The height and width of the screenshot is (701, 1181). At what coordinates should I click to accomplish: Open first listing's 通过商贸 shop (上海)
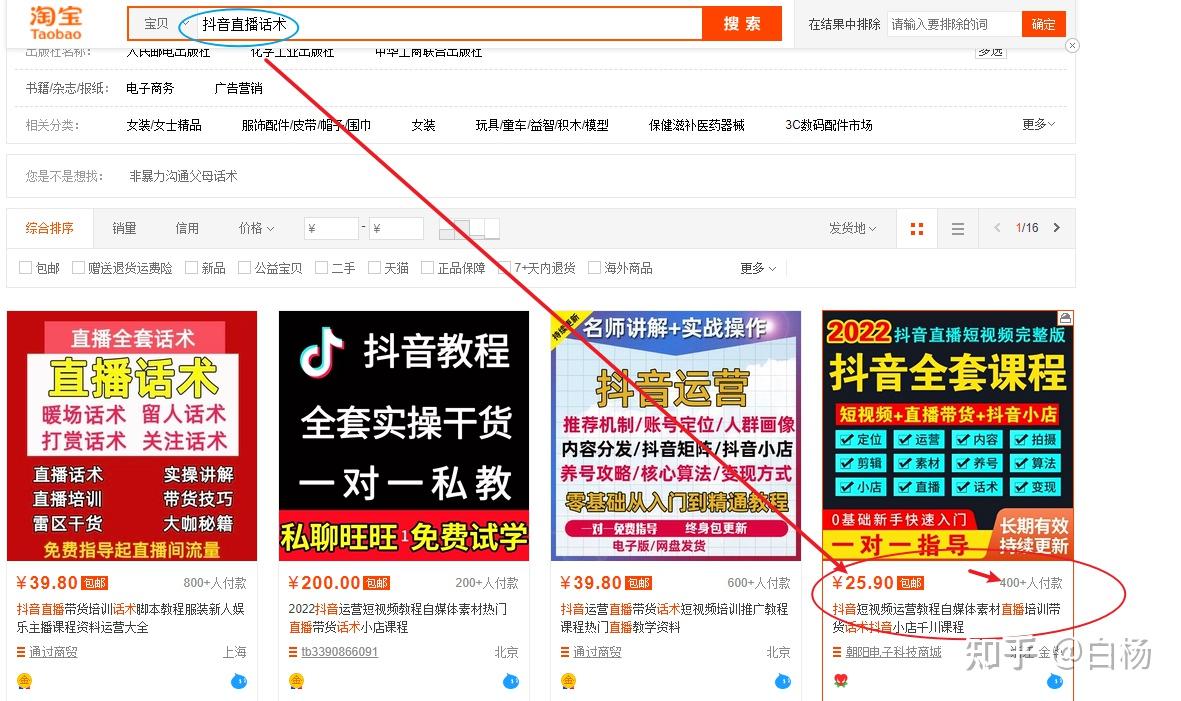(x=53, y=652)
